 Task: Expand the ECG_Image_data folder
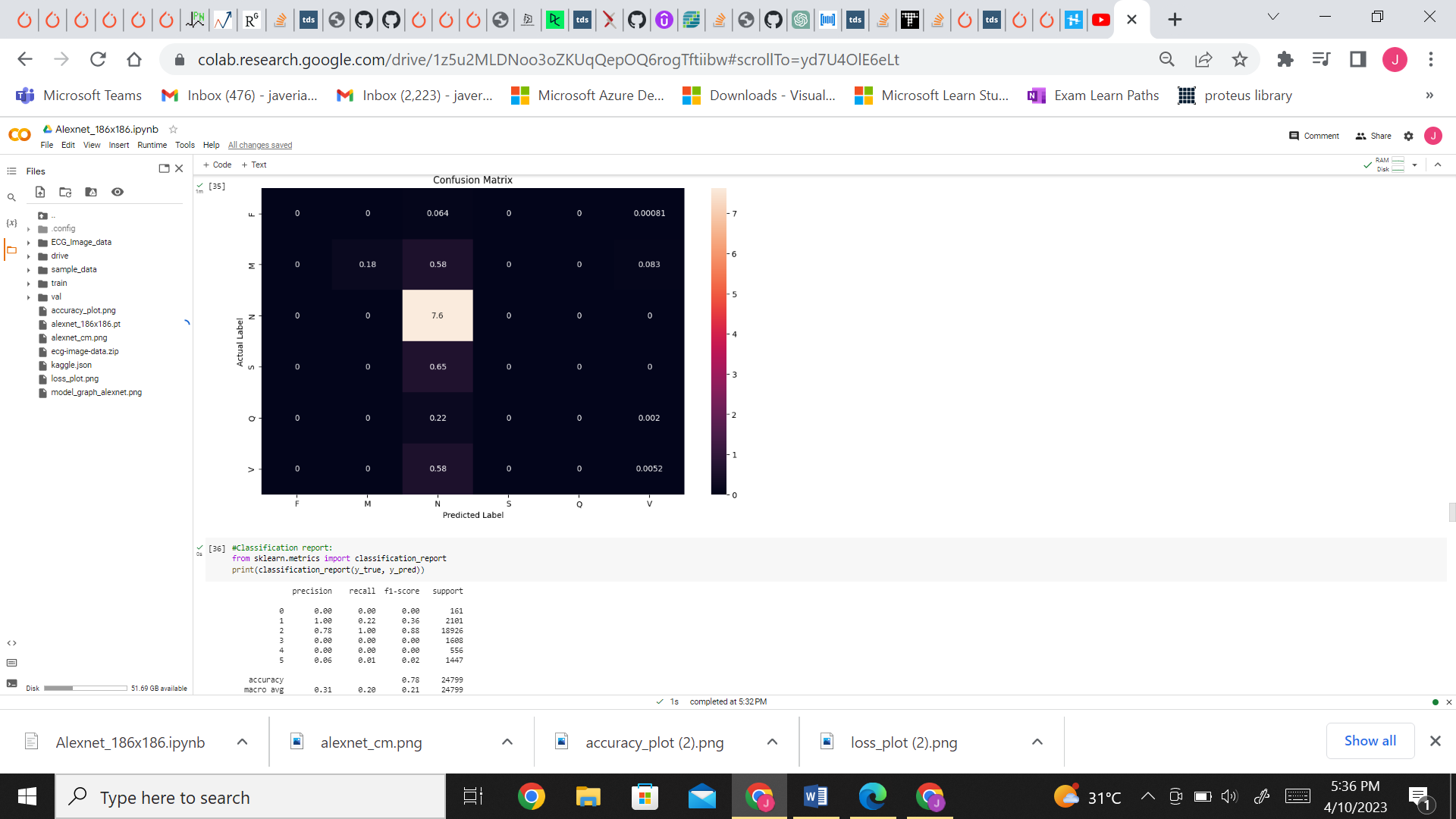[x=29, y=243]
